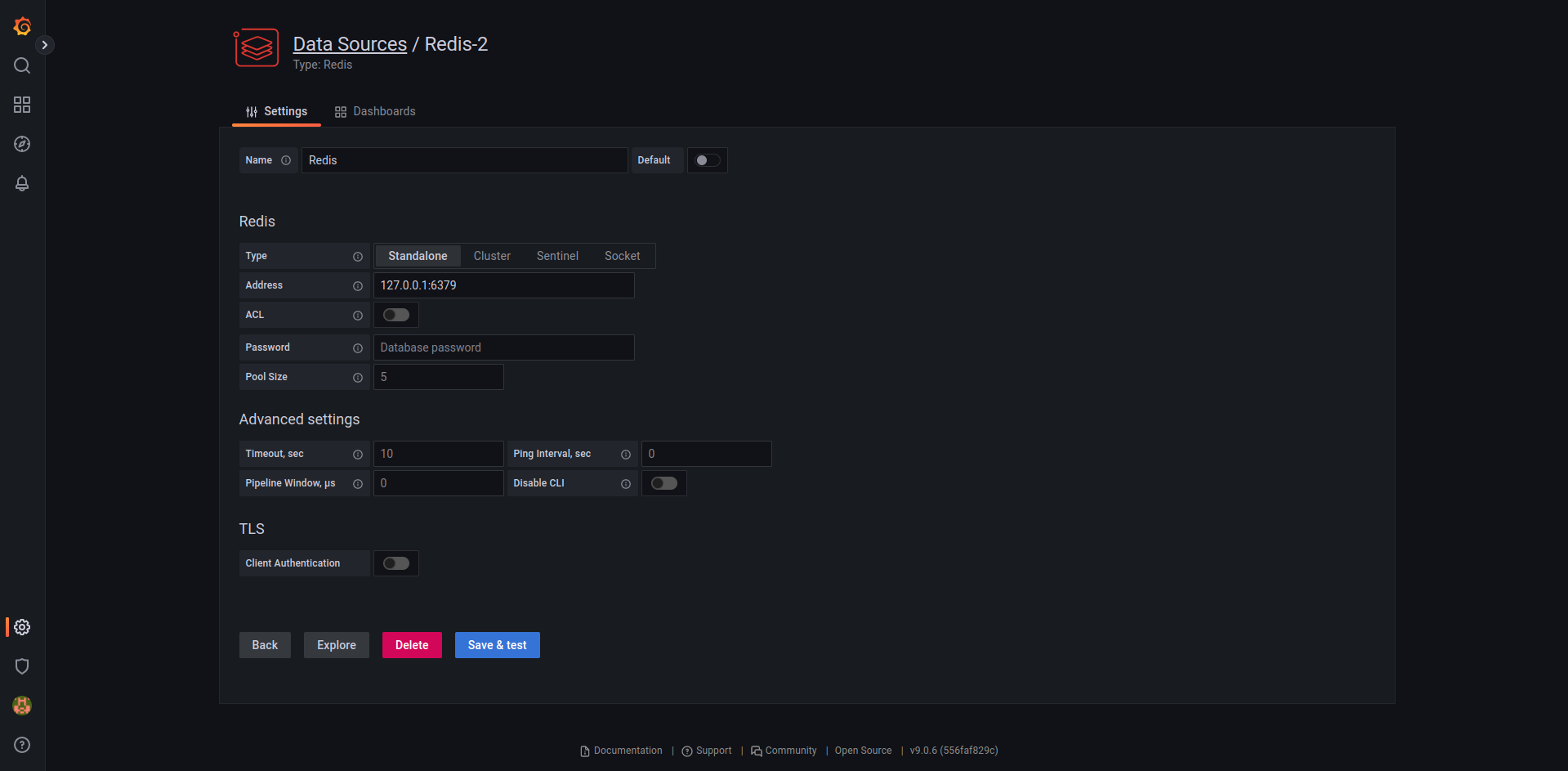Show info icon next to ACL
Screen dimensions: 1568x771
click(x=358, y=316)
